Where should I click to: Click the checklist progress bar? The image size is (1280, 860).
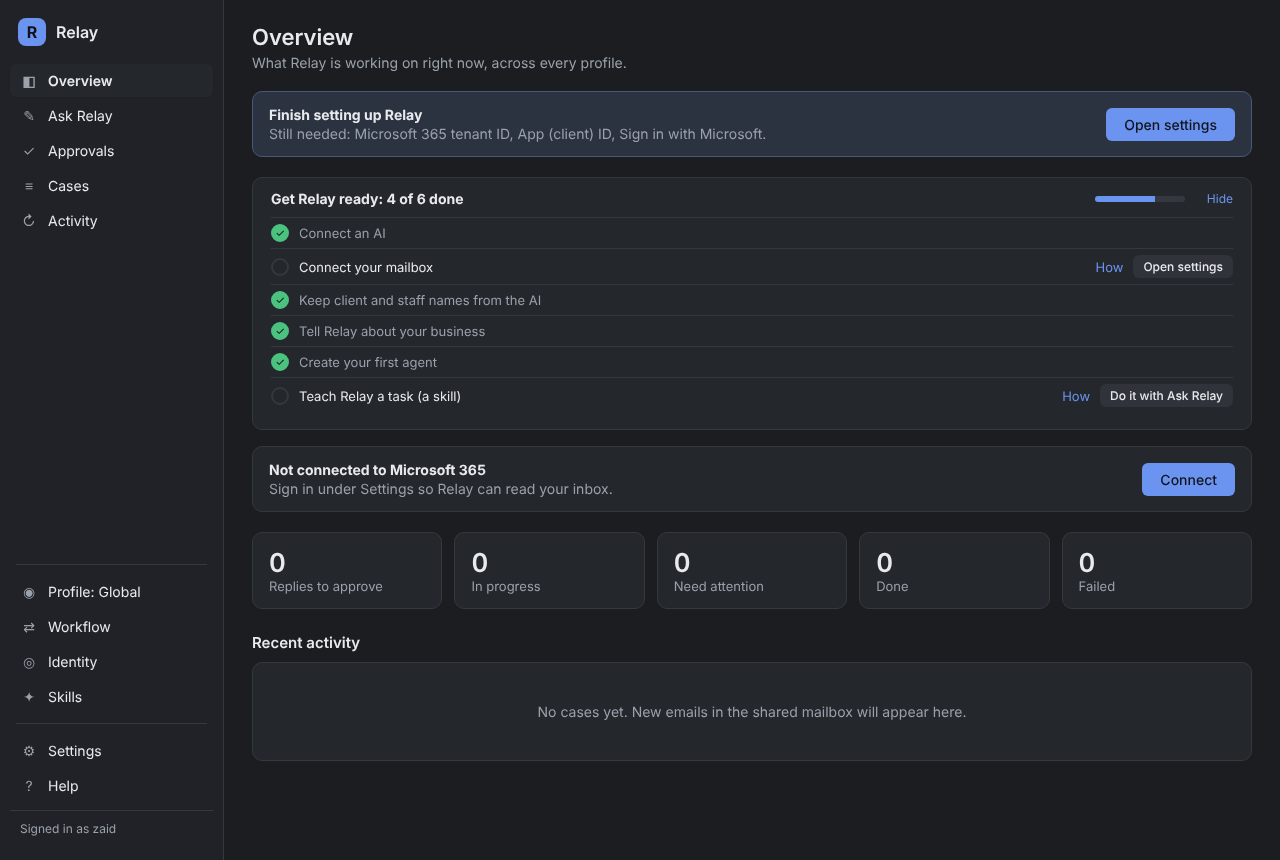pyautogui.click(x=1140, y=199)
